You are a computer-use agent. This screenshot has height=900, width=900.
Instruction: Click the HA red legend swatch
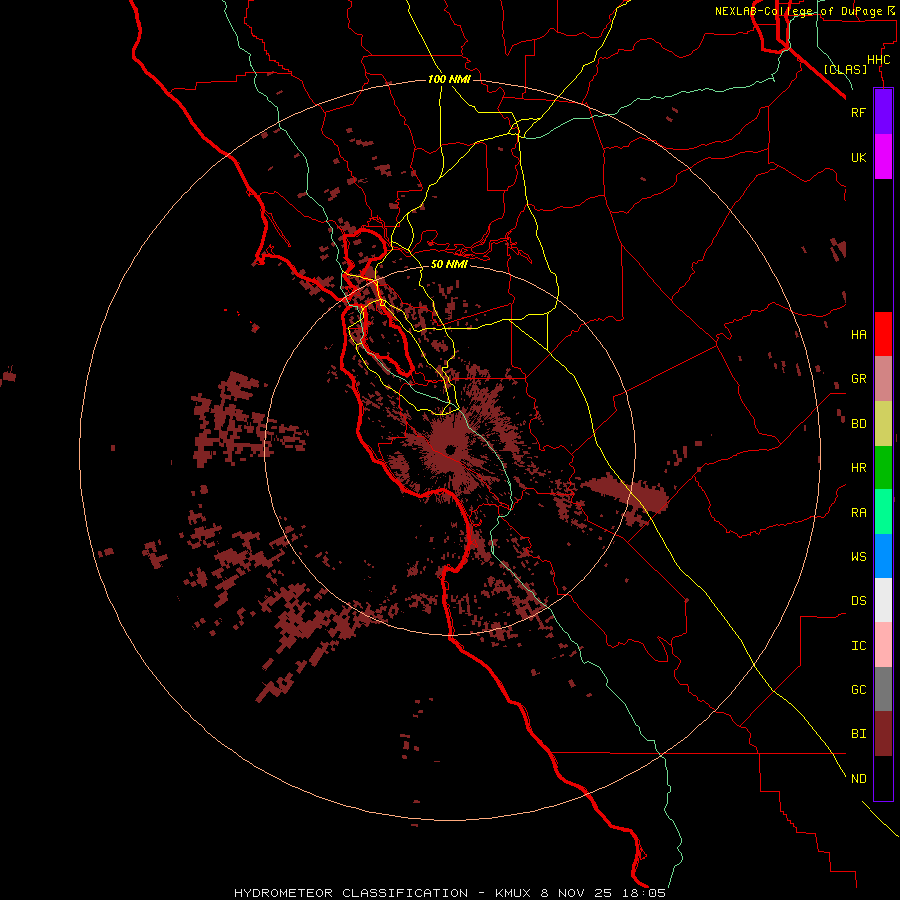[883, 334]
